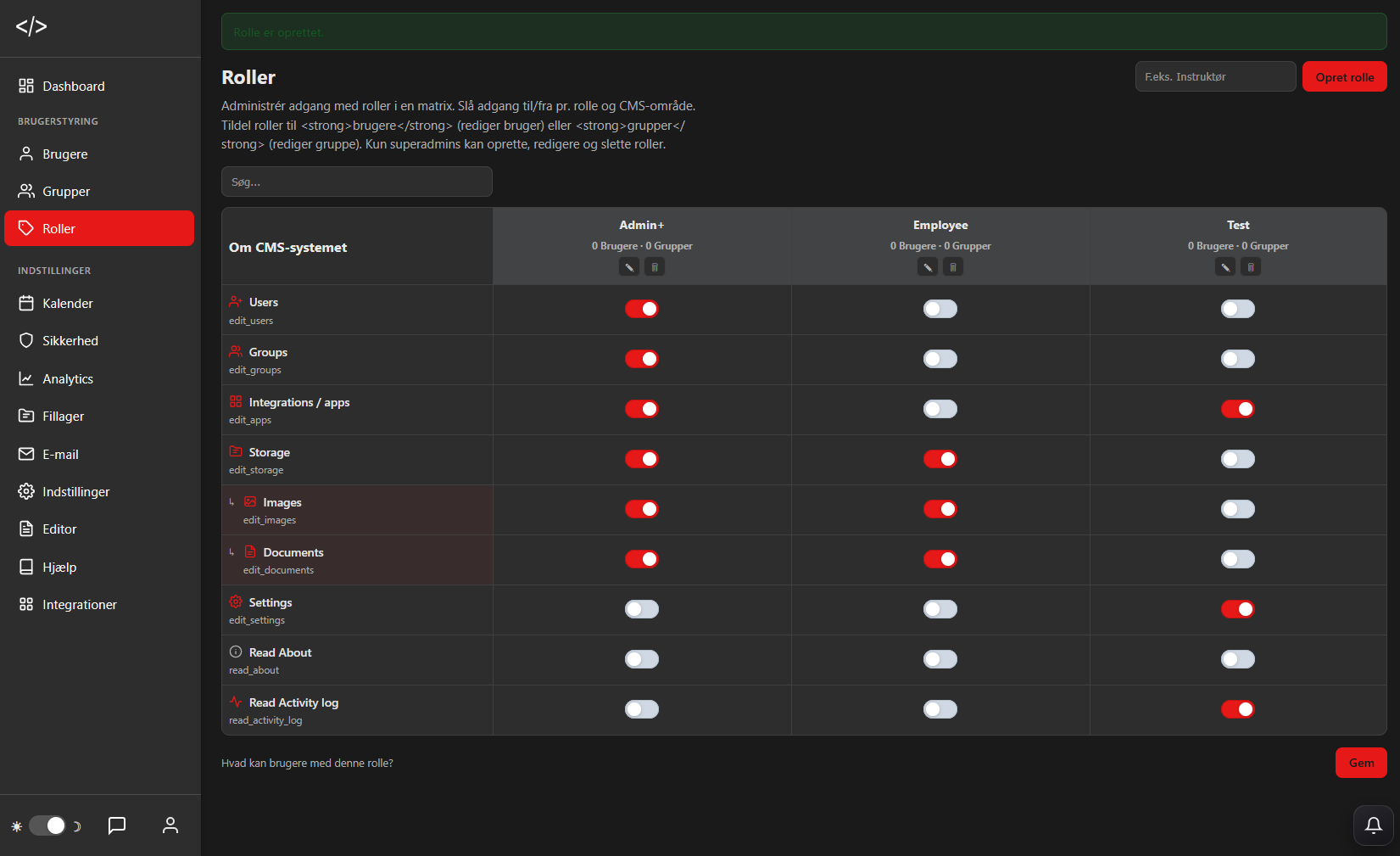
Task: Disable Users permission for Admin+
Action: [642, 309]
